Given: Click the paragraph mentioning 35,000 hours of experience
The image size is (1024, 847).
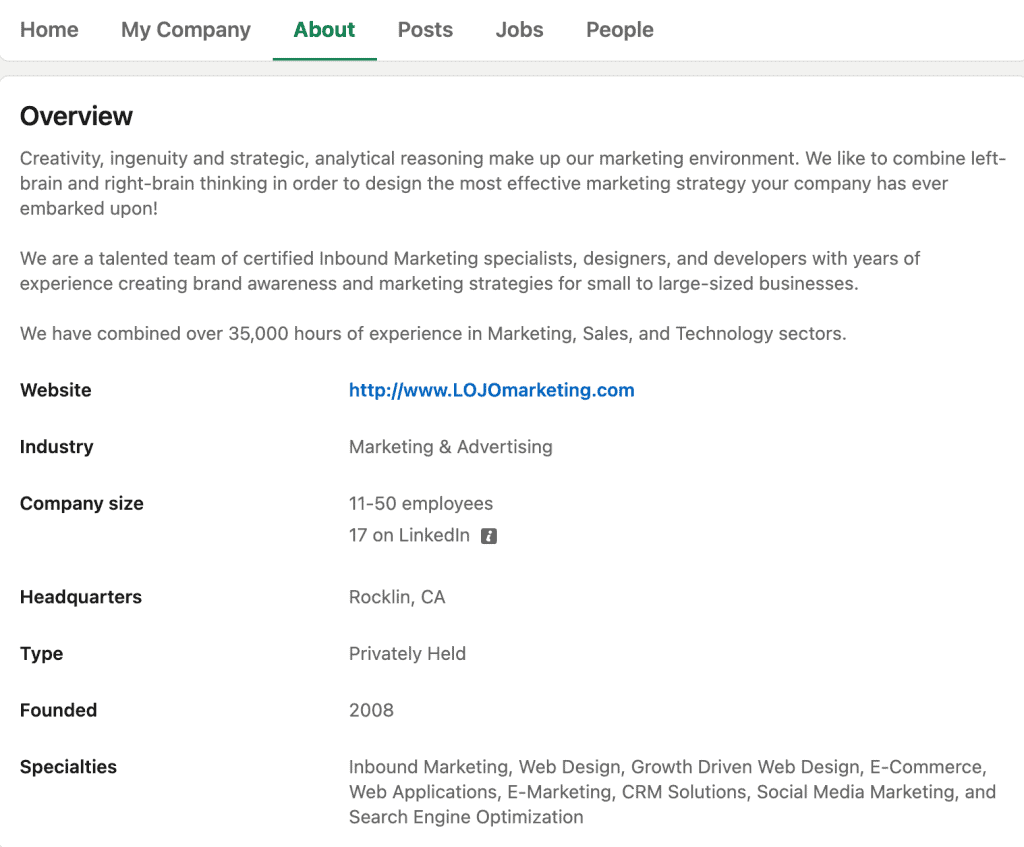Looking at the screenshot, I should (433, 333).
